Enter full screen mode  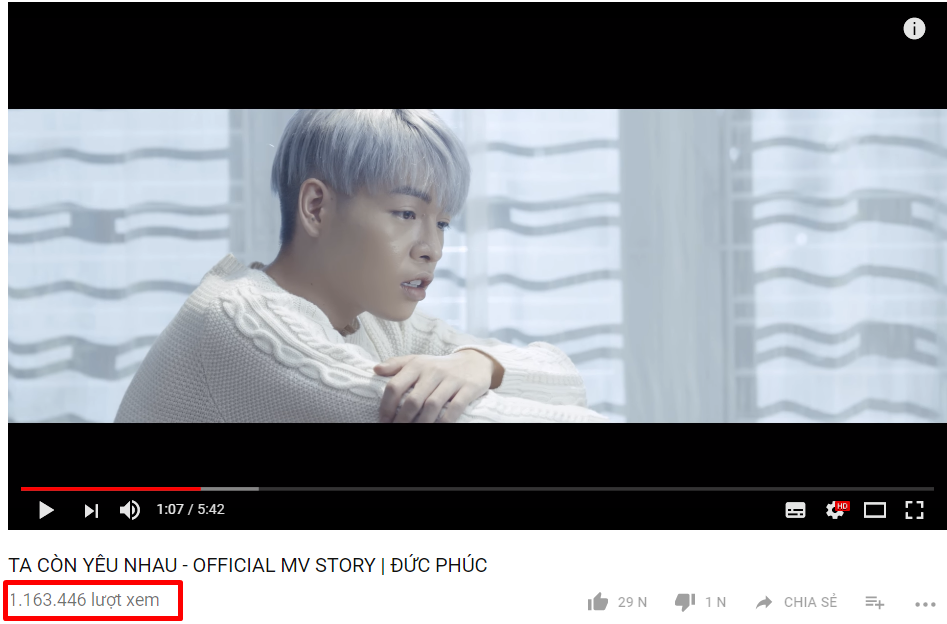click(x=914, y=510)
